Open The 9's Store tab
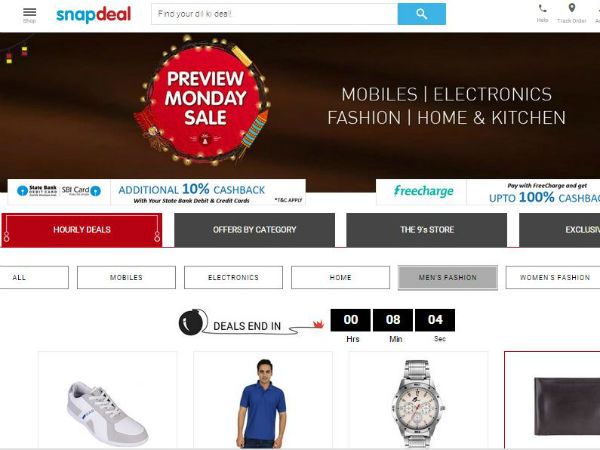This screenshot has height=450, width=600. (x=427, y=230)
